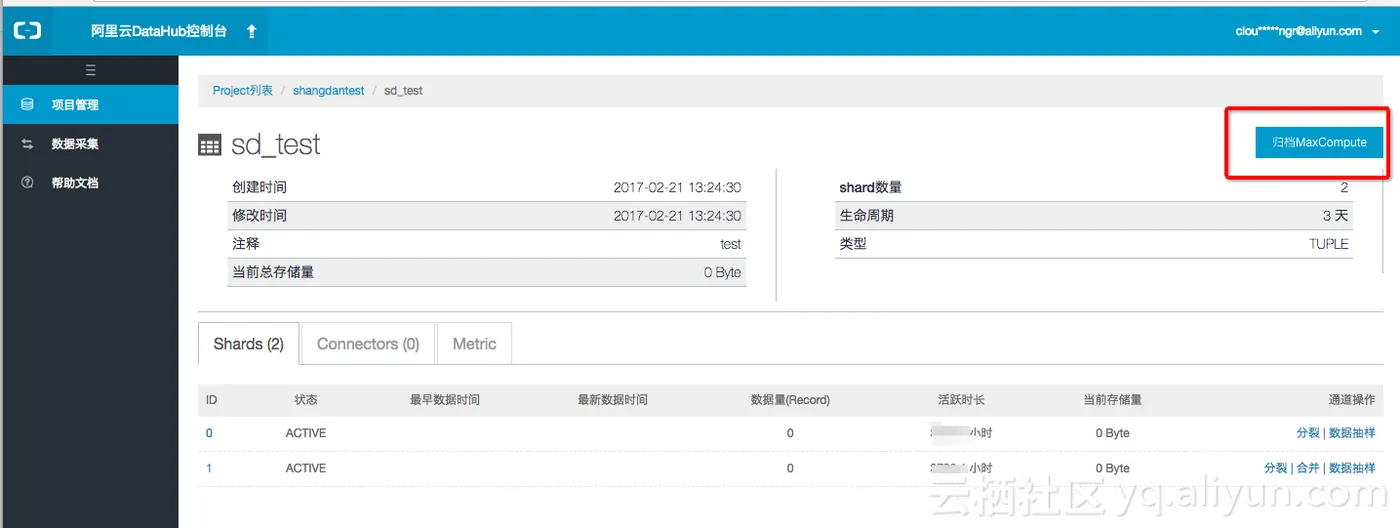
Task: Switch to the Metric tab
Action: click(474, 344)
